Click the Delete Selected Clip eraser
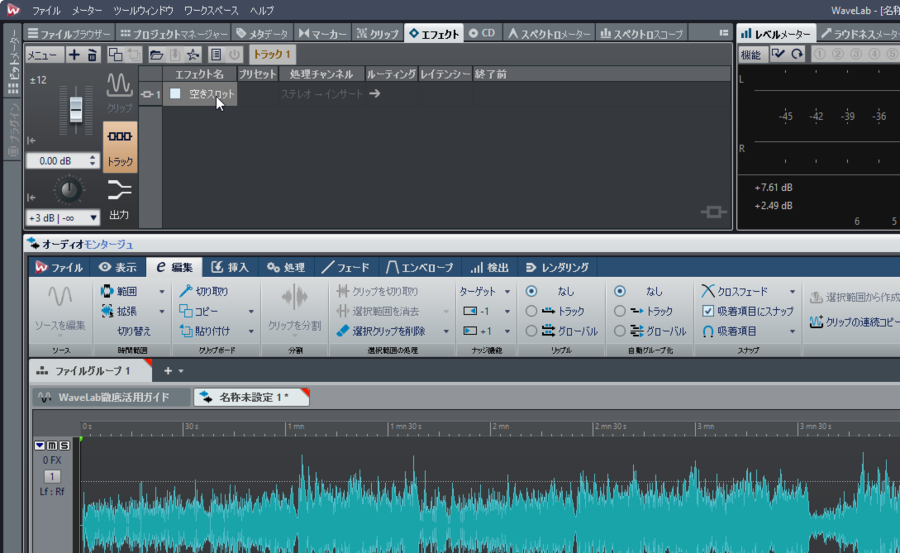This screenshot has width=900, height=553. tap(343, 331)
